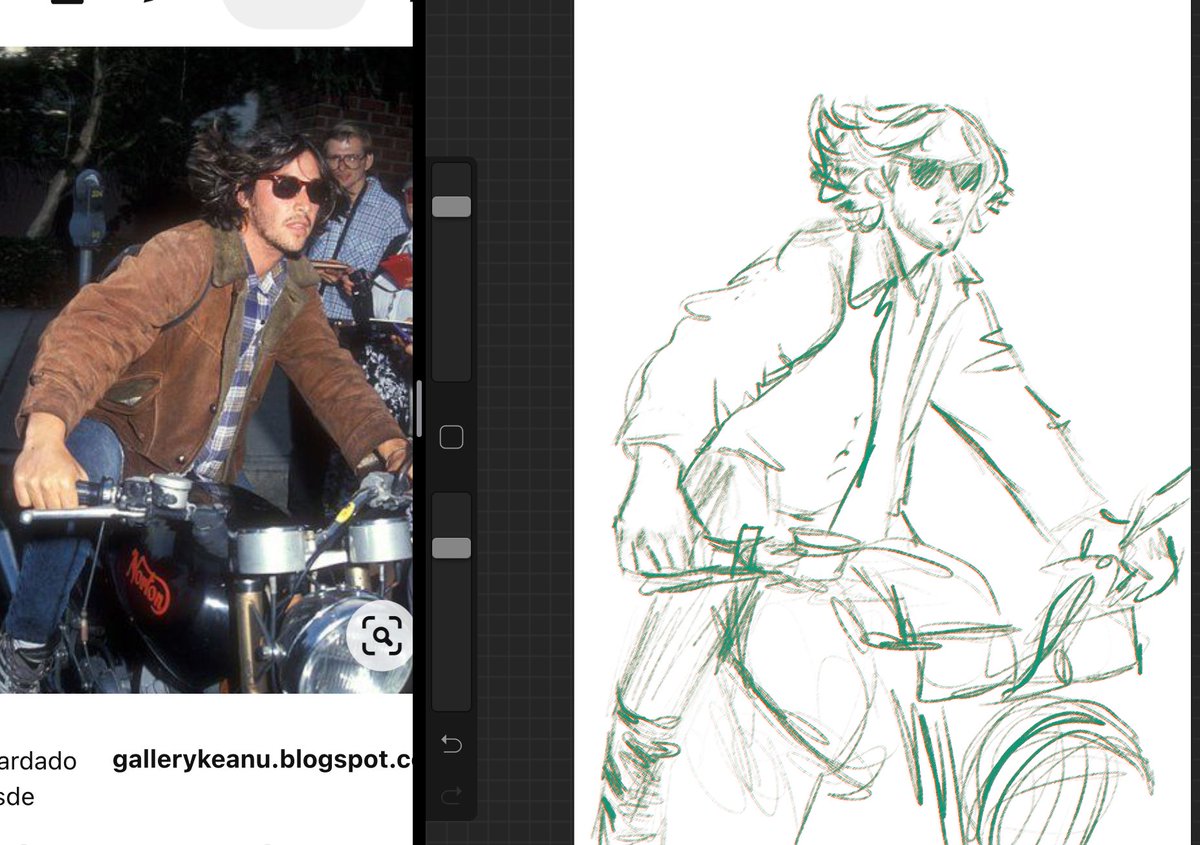Open the gallerykeanu.blogspot link
Viewport: 1200px width, 845px height.
click(262, 760)
